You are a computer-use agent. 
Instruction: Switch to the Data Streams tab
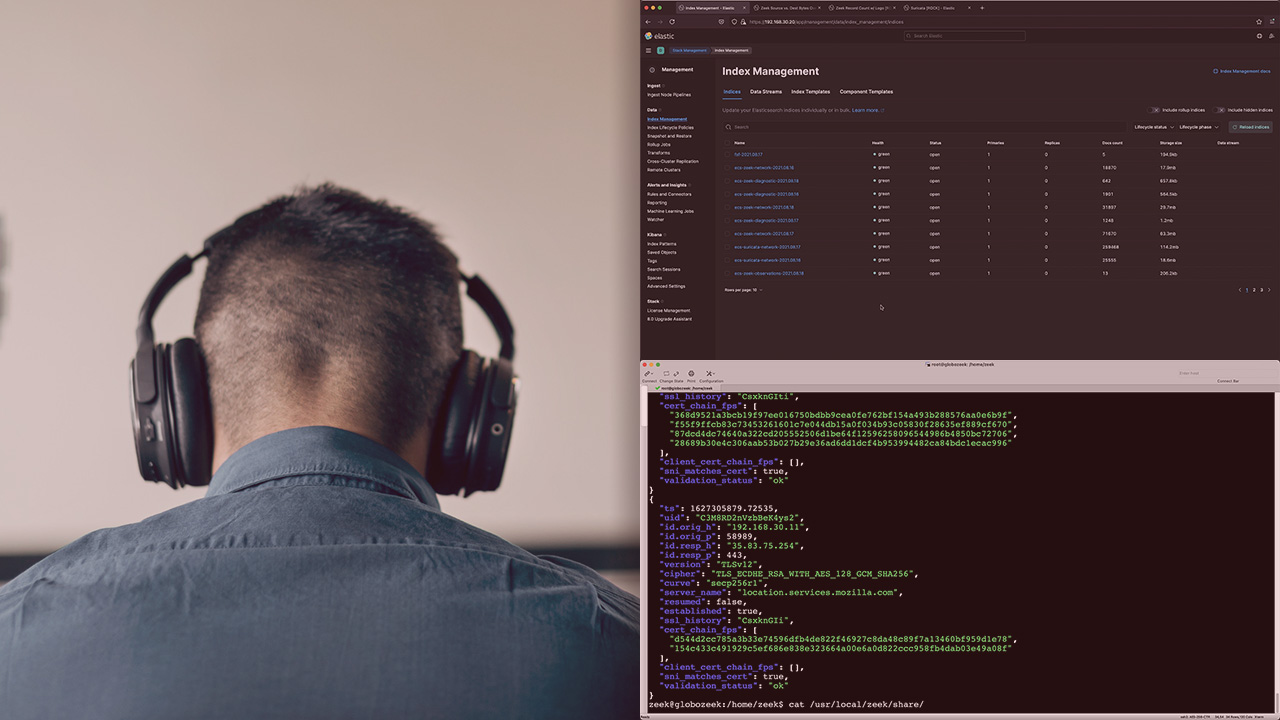[765, 91]
